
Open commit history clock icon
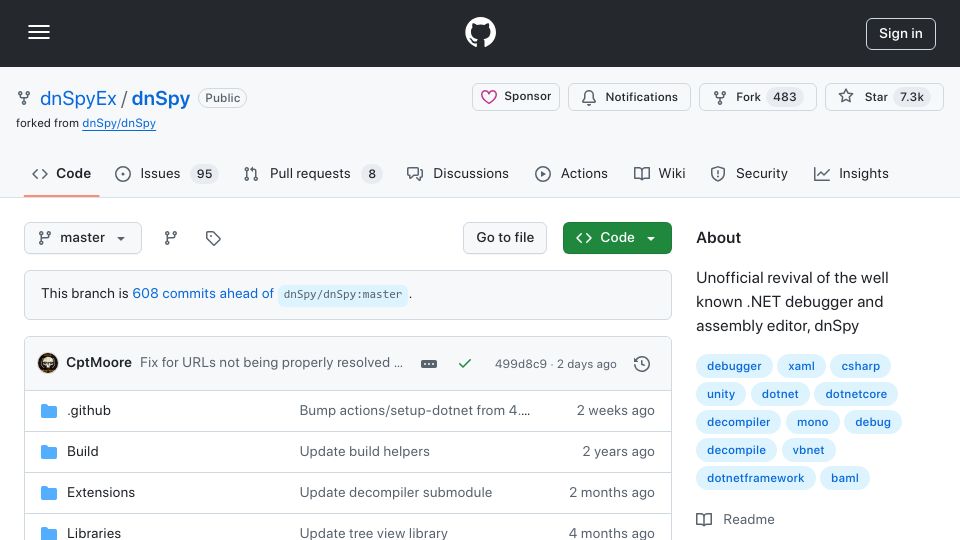[x=642, y=364]
